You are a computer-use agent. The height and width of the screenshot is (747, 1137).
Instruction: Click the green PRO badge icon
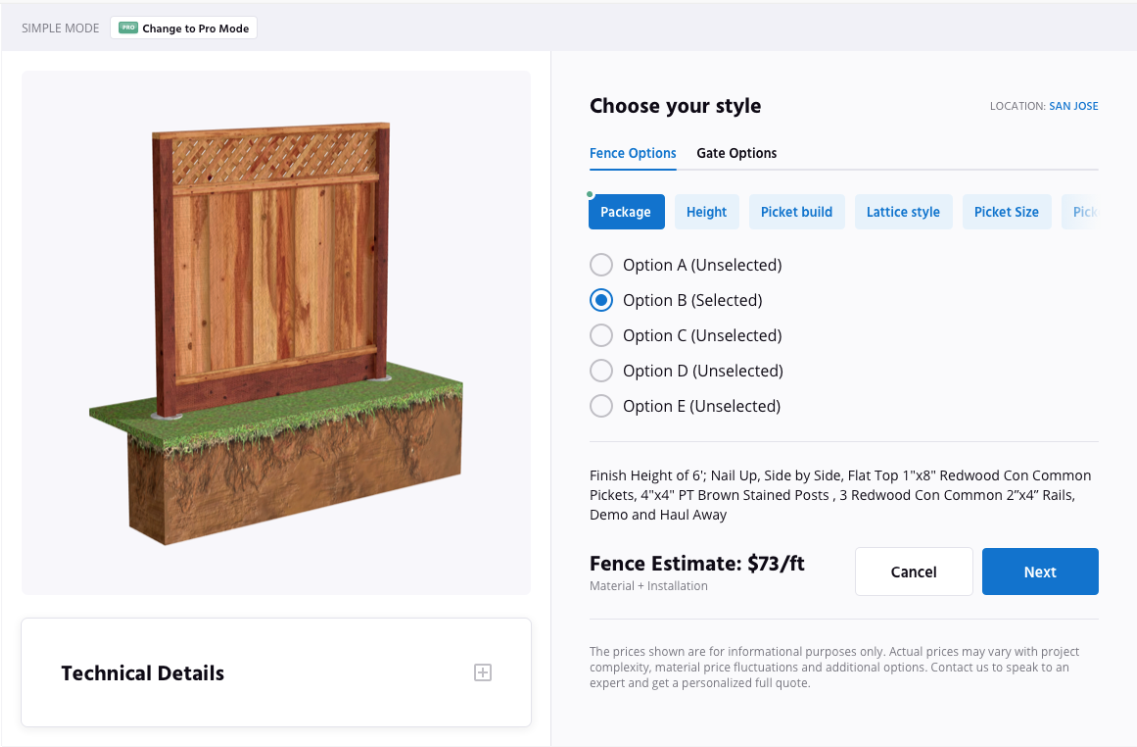coord(128,28)
